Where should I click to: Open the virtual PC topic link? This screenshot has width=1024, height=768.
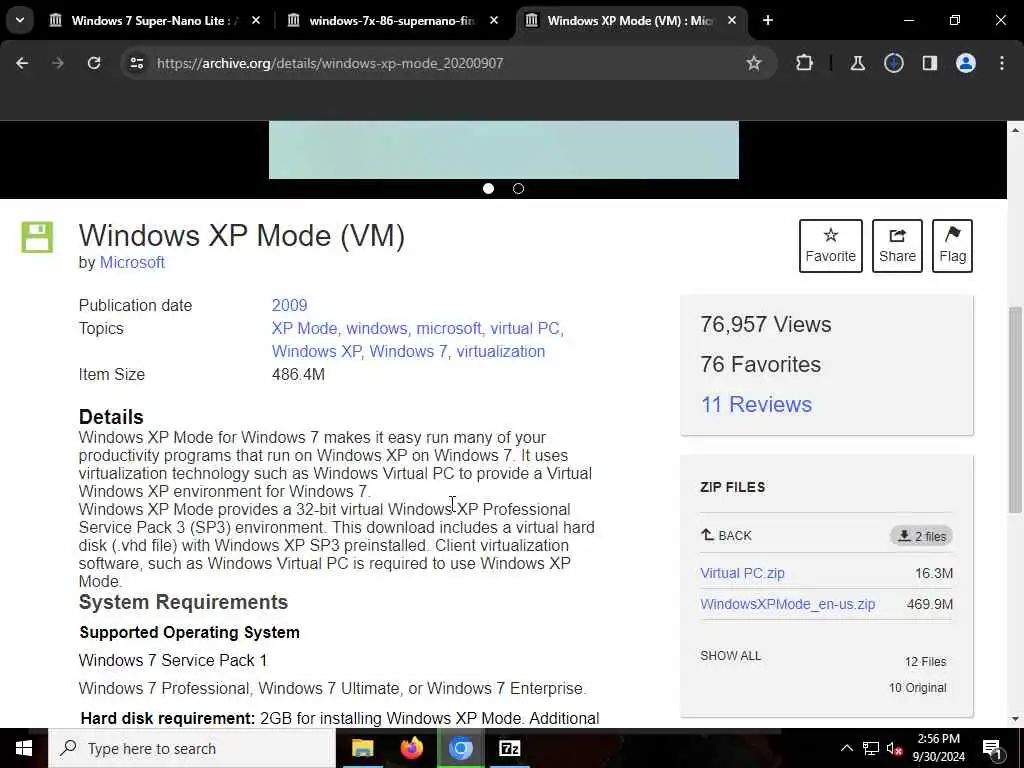tap(525, 328)
